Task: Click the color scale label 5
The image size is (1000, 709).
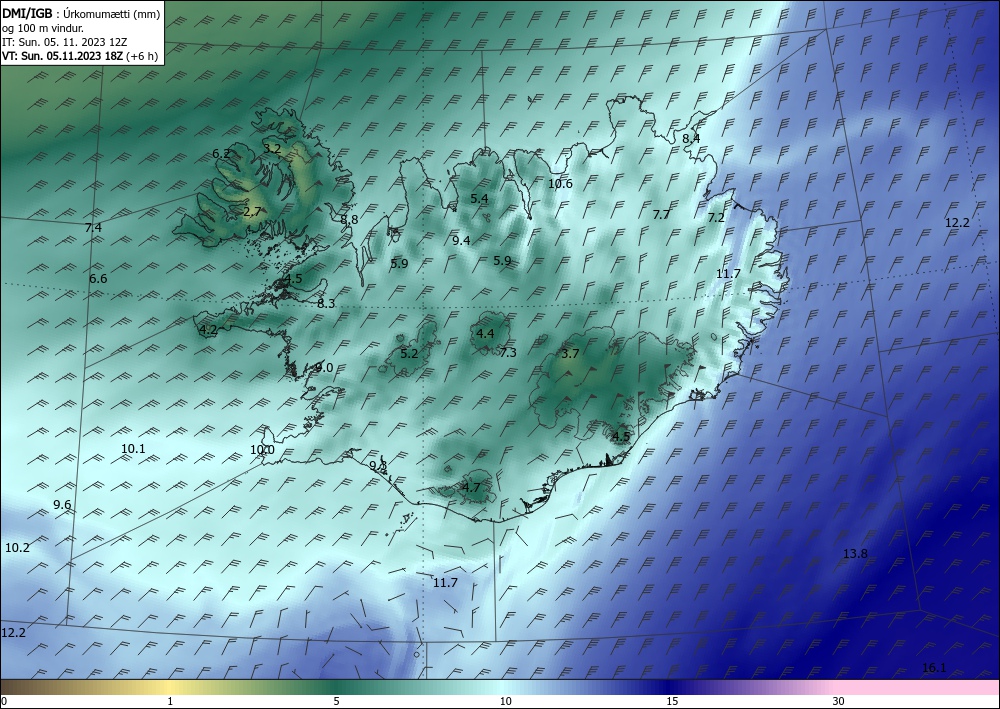Action: click(336, 702)
